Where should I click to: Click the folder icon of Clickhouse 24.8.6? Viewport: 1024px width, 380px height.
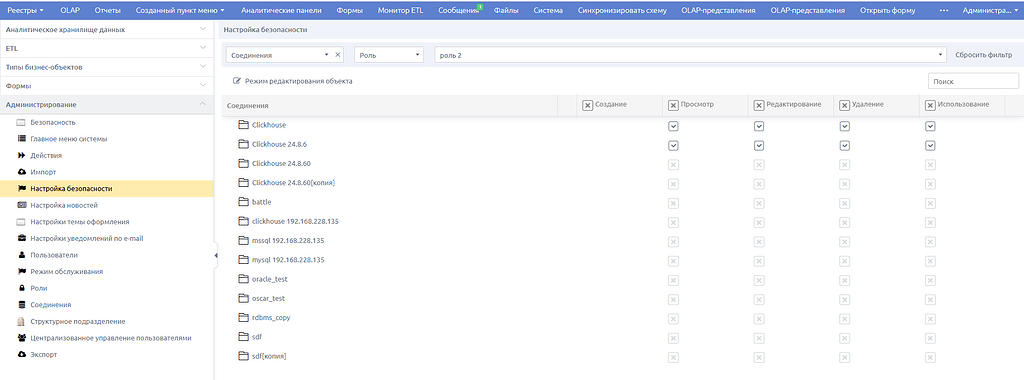point(244,144)
